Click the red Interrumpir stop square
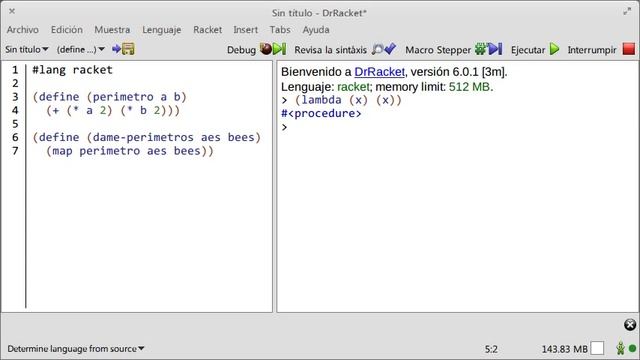Image resolution: width=640 pixels, height=360 pixels. [629, 49]
